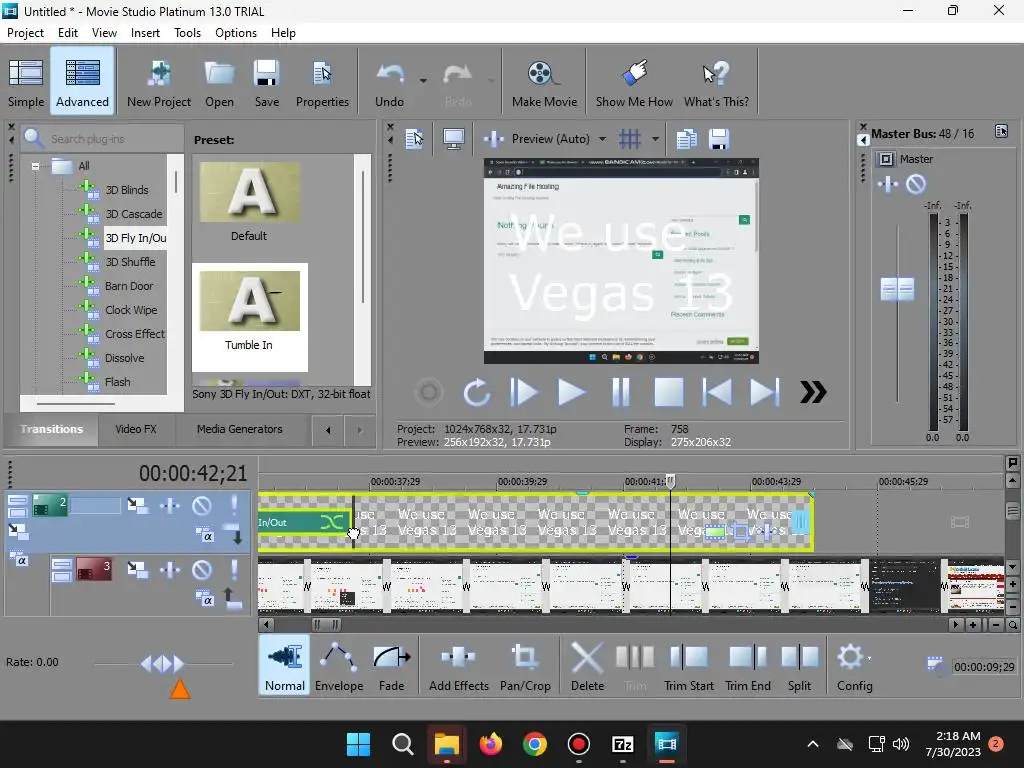Activate What's This help
This screenshot has height=768, width=1024.
point(716,82)
